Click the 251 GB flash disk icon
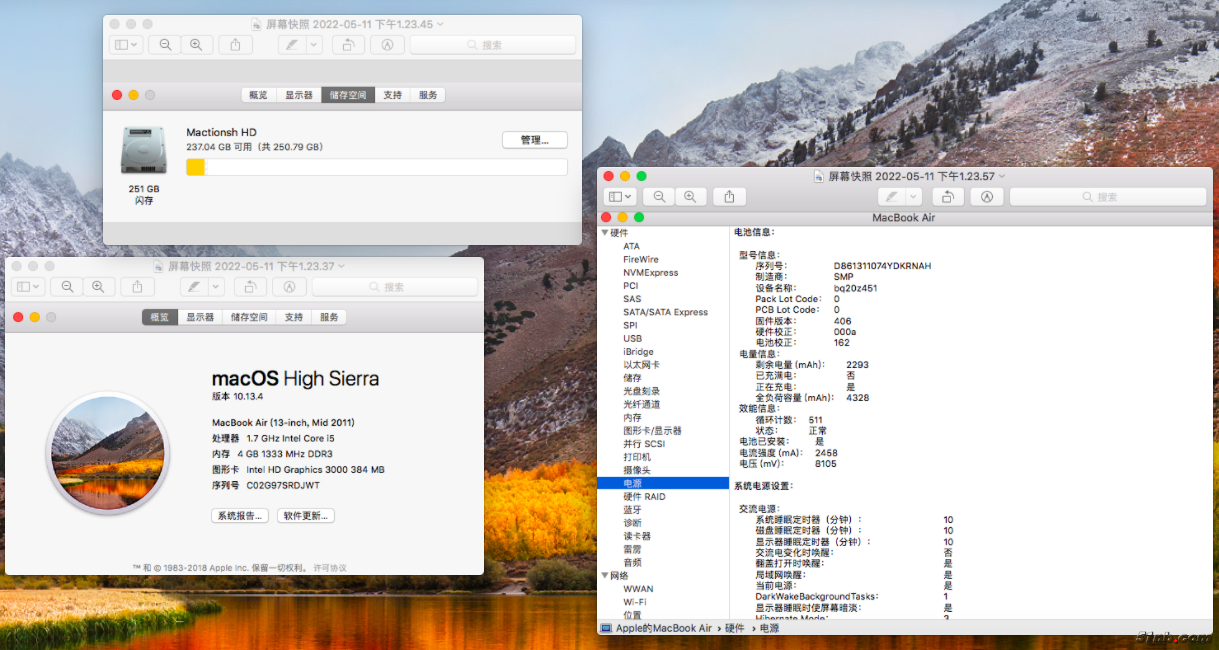 pos(144,151)
